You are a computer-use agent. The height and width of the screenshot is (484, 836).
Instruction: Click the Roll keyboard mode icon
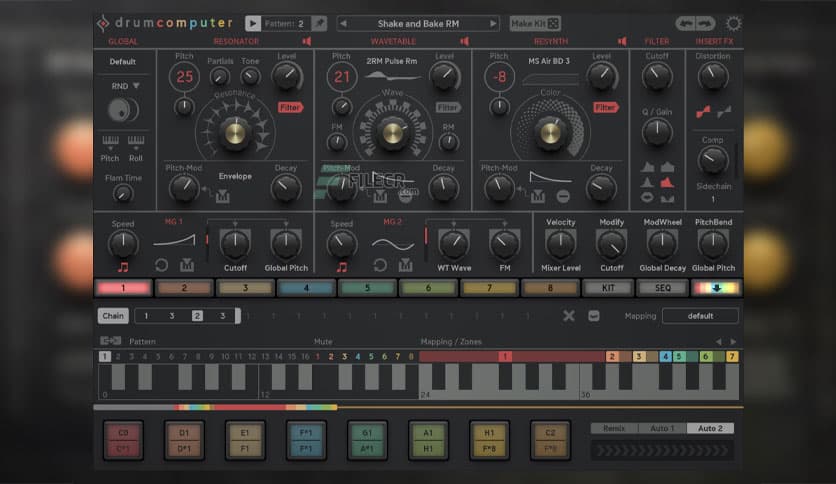click(x=136, y=141)
